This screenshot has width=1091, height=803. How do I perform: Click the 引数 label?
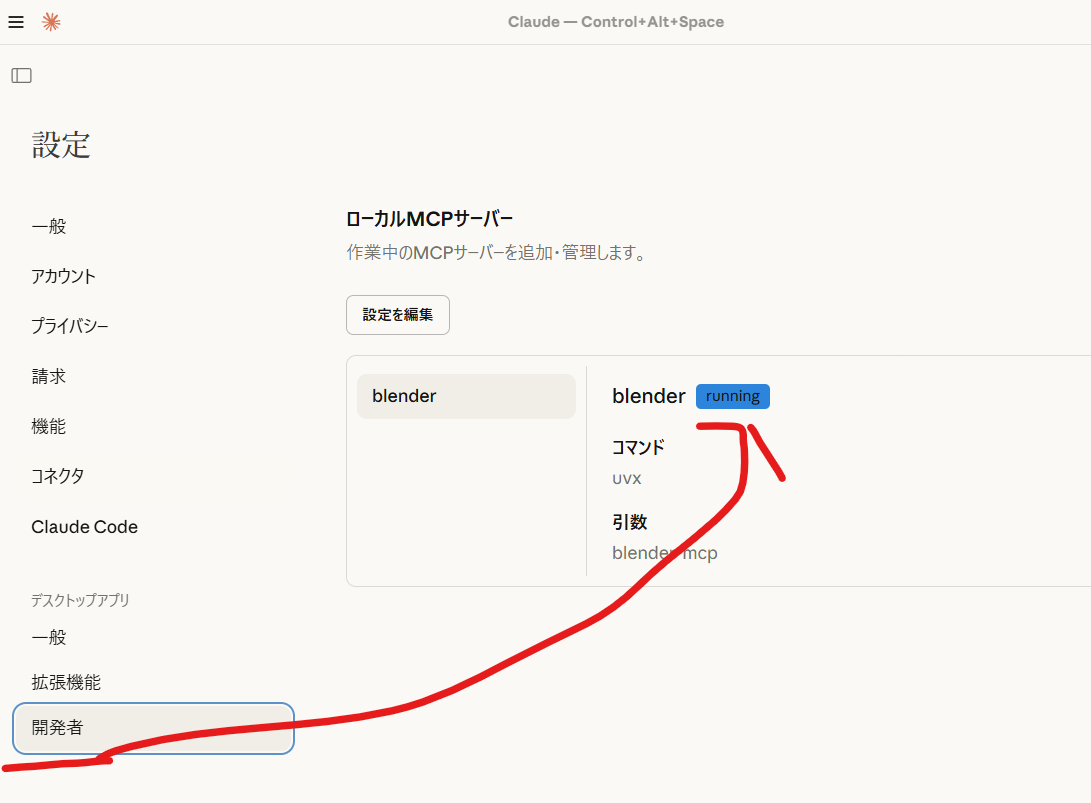click(x=630, y=522)
